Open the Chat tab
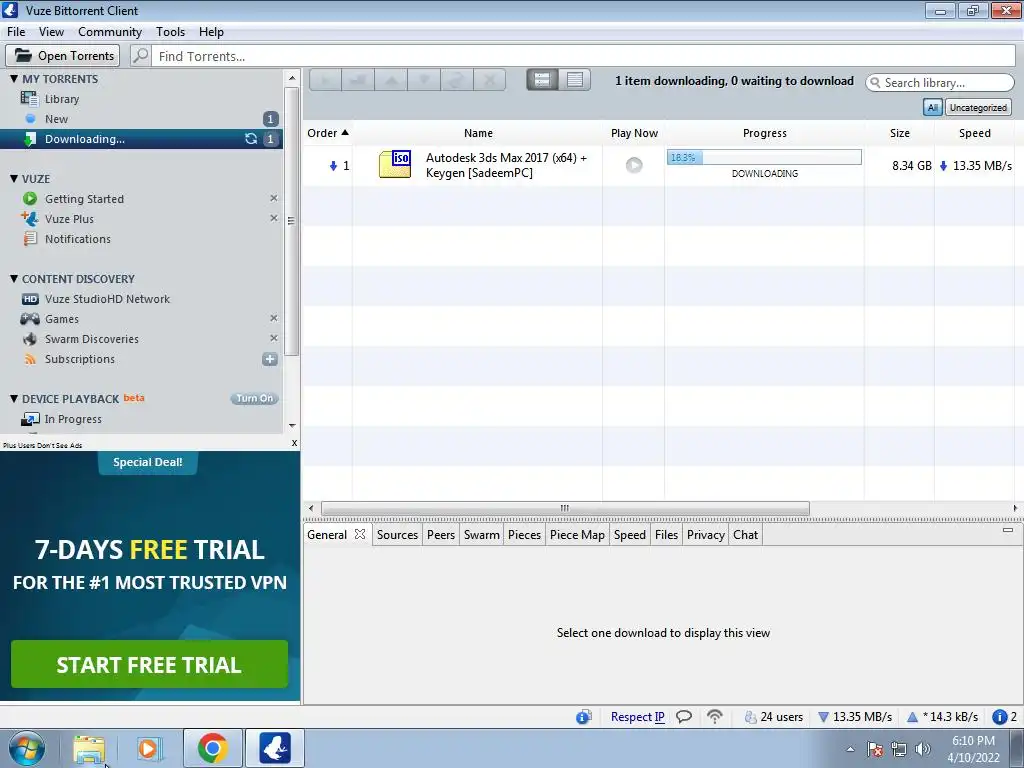 coord(745,535)
